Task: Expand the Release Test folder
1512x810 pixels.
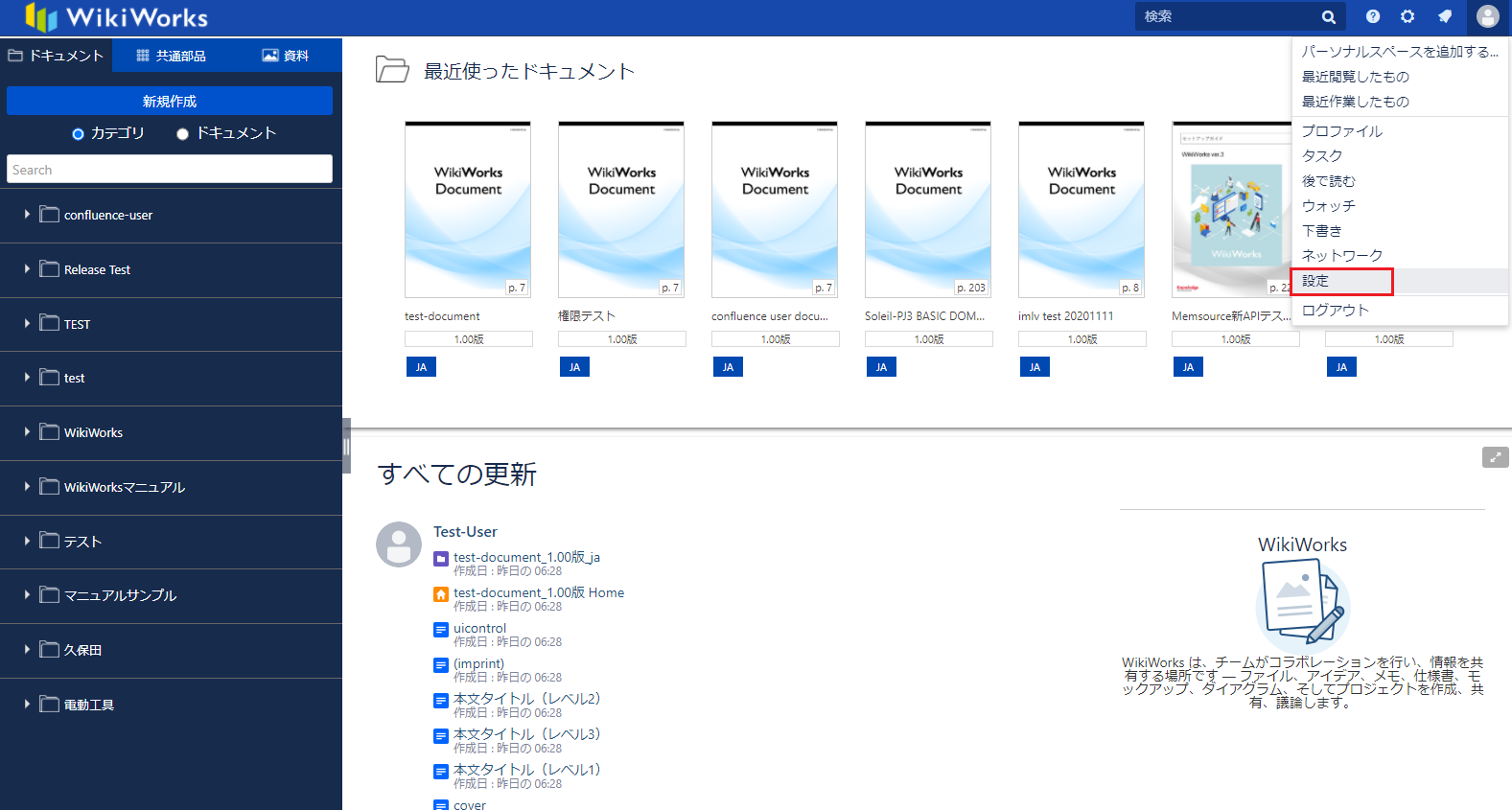Action: [x=27, y=269]
